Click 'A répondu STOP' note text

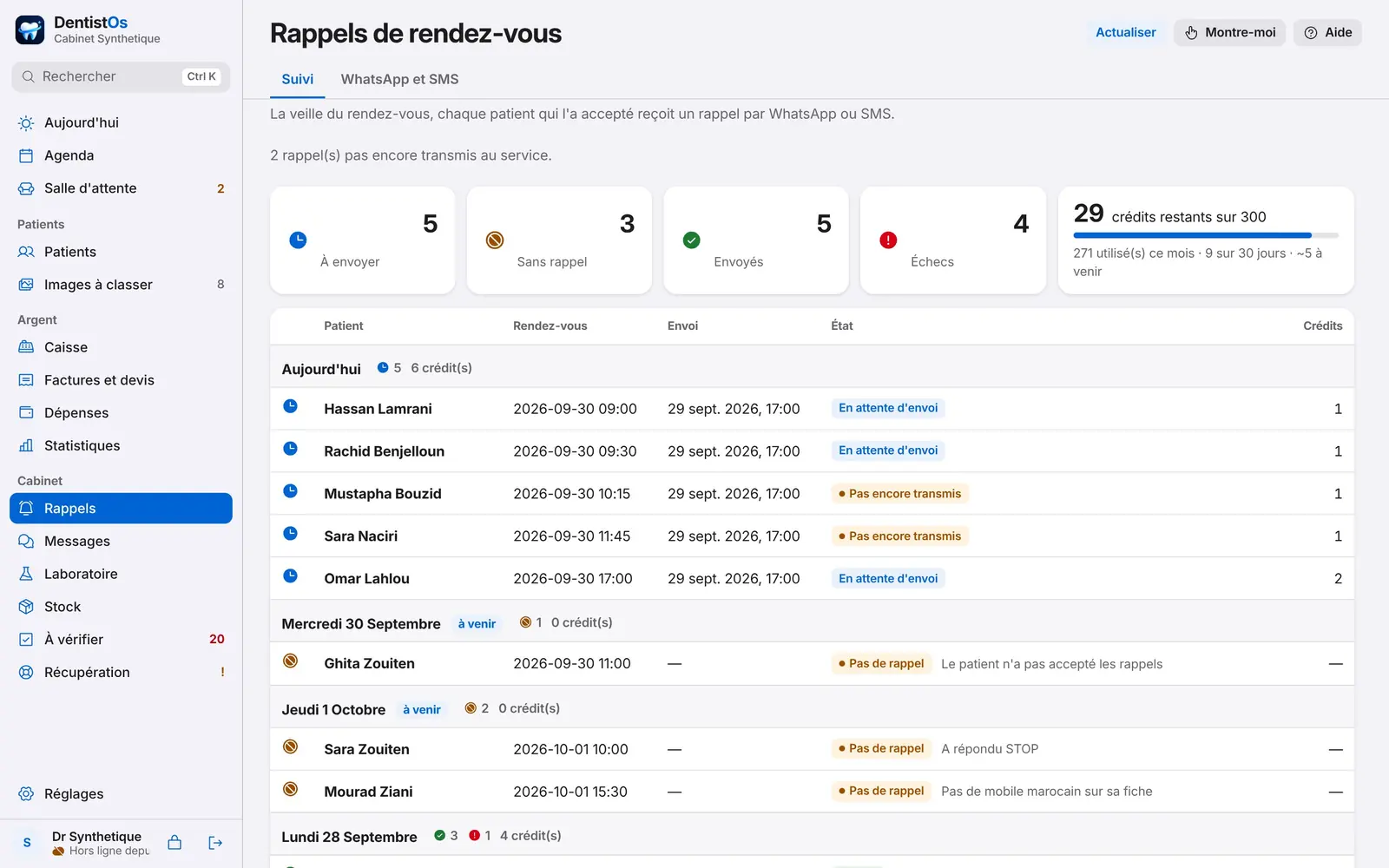990,749
